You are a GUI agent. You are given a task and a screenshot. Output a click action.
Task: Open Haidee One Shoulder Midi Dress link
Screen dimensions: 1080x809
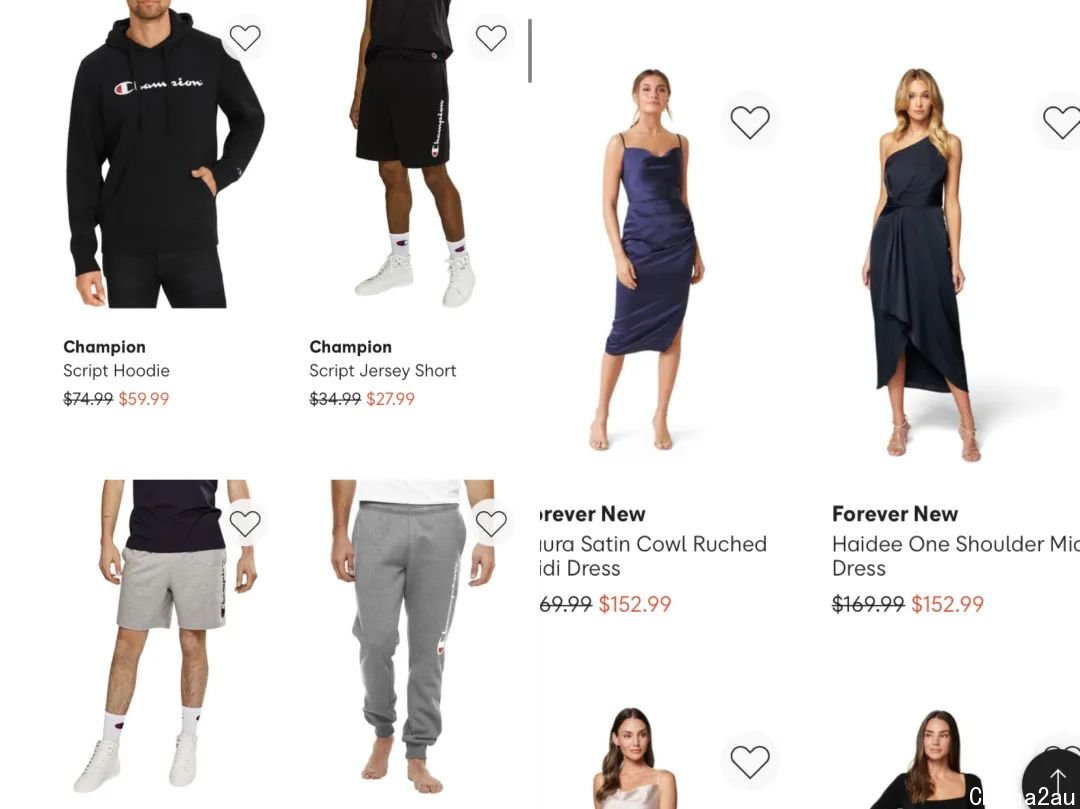point(956,556)
